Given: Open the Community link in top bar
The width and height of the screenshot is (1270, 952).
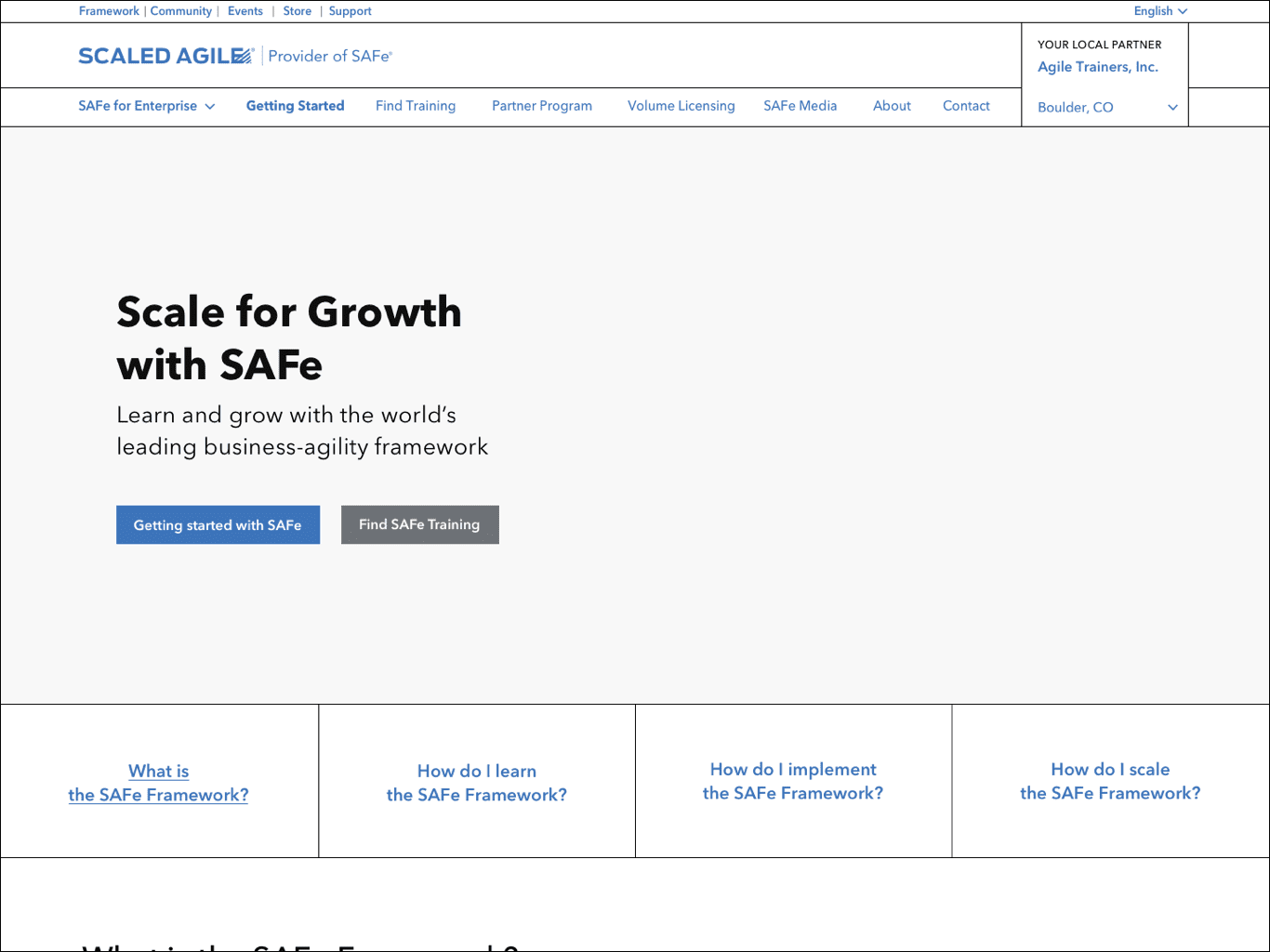Looking at the screenshot, I should tap(181, 11).
